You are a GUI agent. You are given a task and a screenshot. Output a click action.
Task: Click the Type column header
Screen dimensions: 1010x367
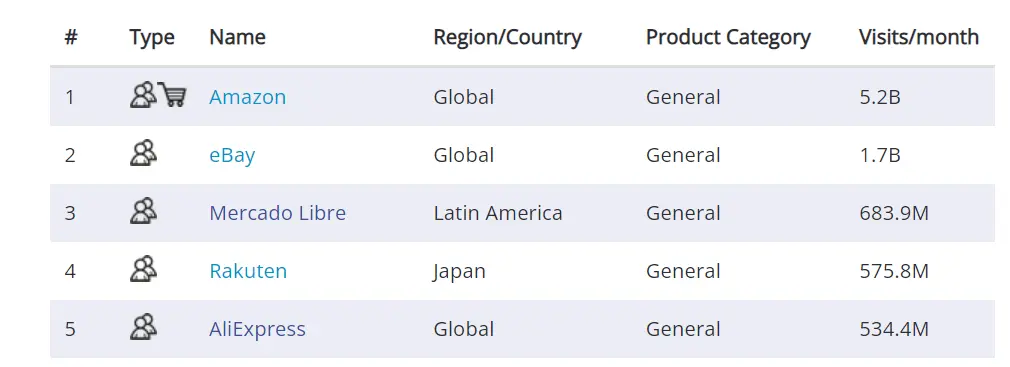151,37
